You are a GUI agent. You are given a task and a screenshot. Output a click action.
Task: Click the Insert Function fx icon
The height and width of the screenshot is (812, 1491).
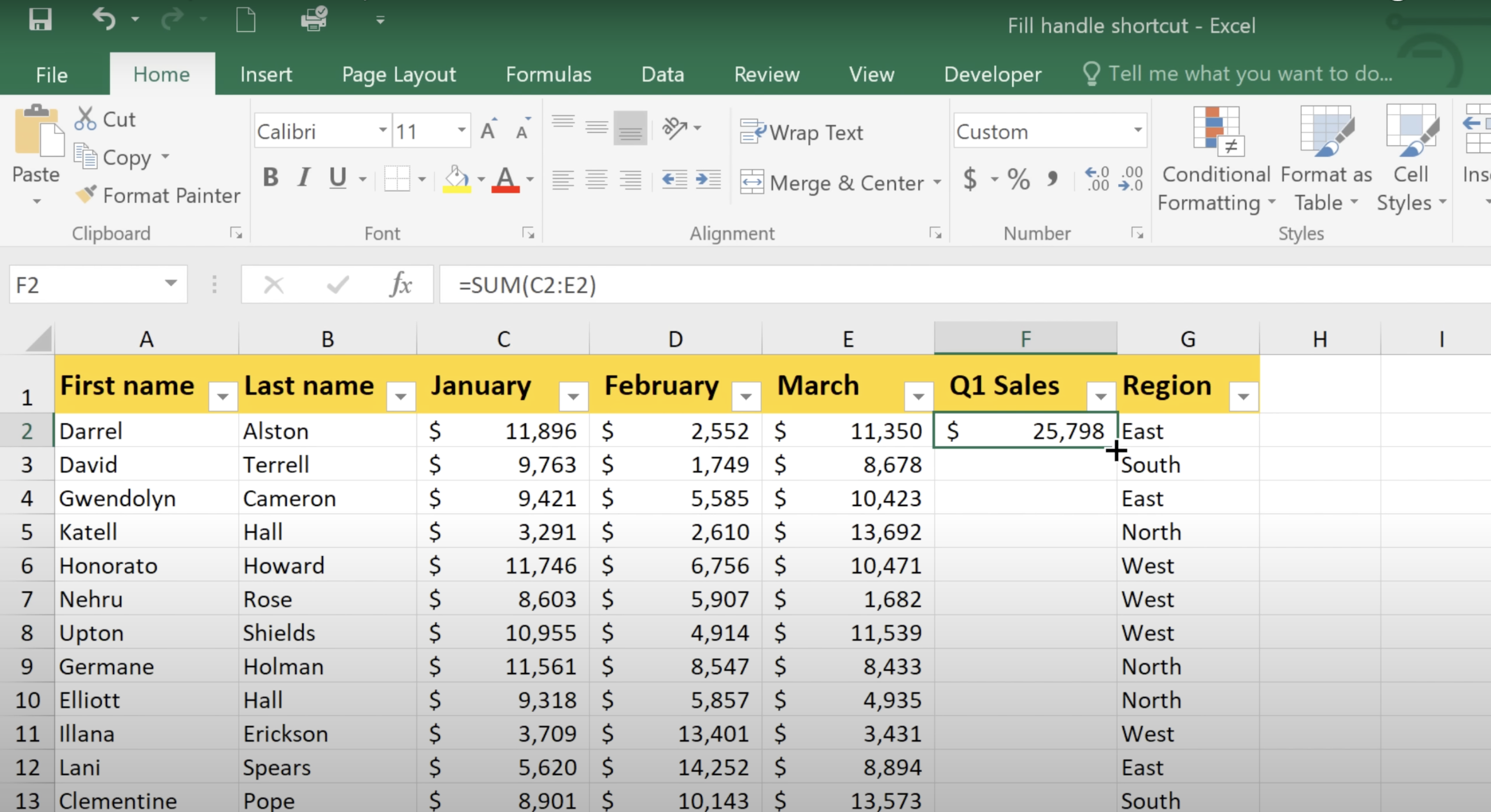coord(401,284)
